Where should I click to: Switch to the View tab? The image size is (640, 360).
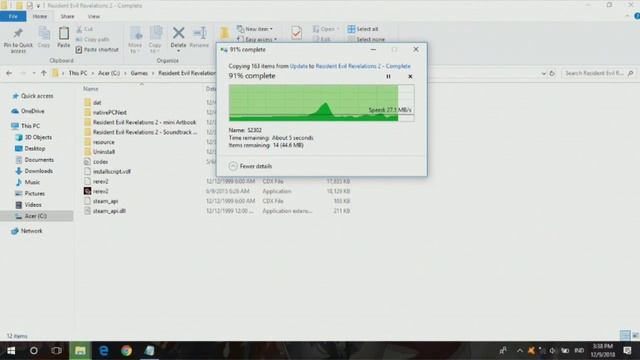[x=93, y=16]
